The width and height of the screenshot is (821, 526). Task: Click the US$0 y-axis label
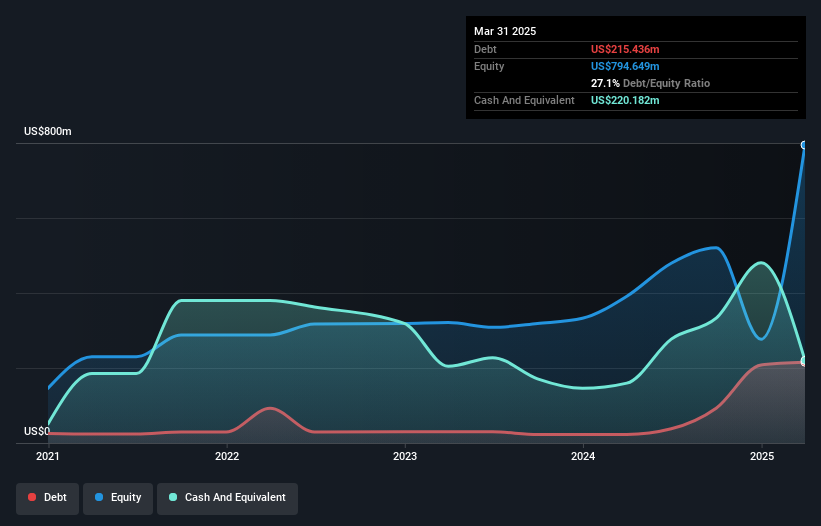(37, 431)
